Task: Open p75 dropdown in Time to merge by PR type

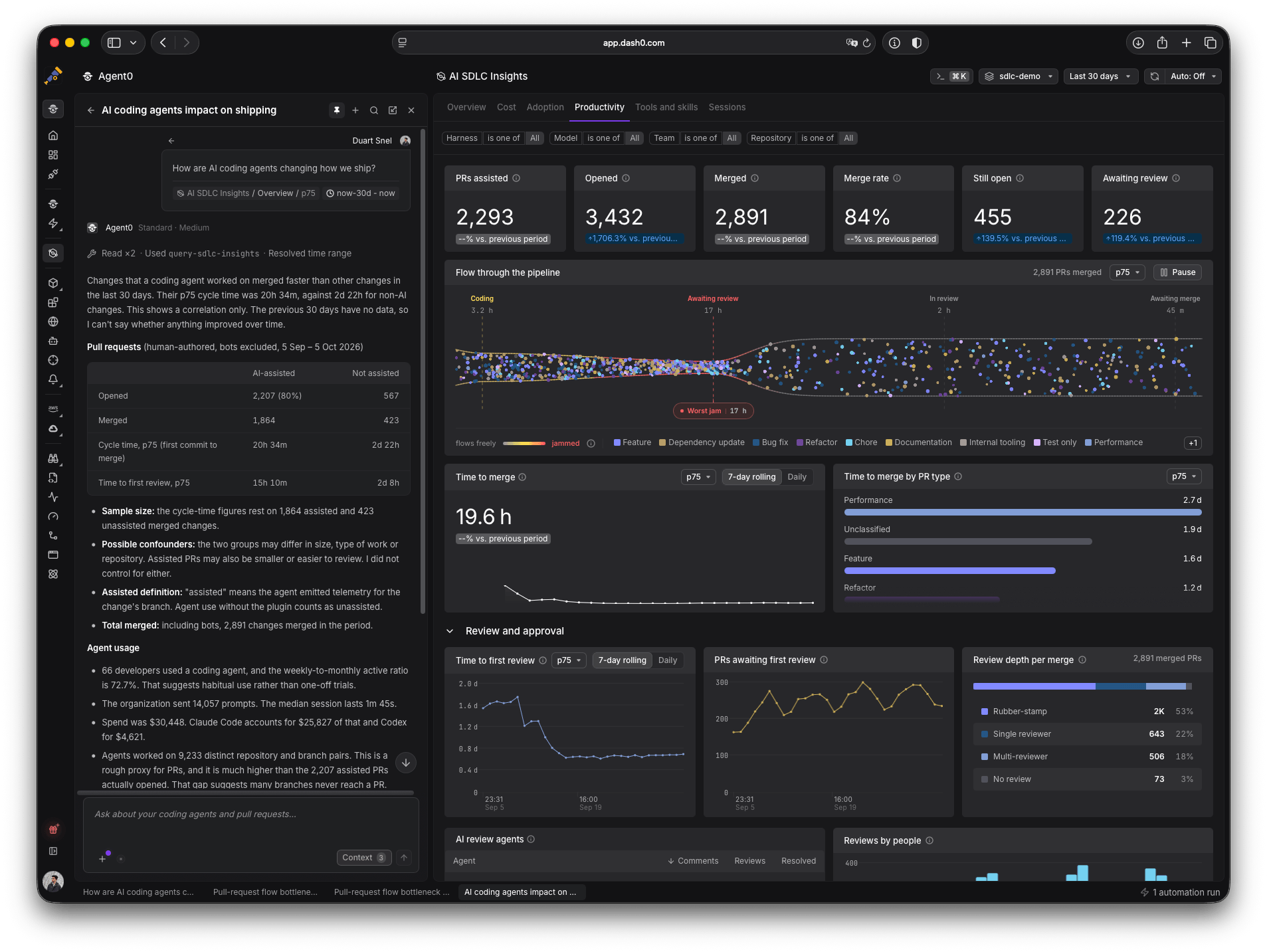Action: (x=1184, y=476)
